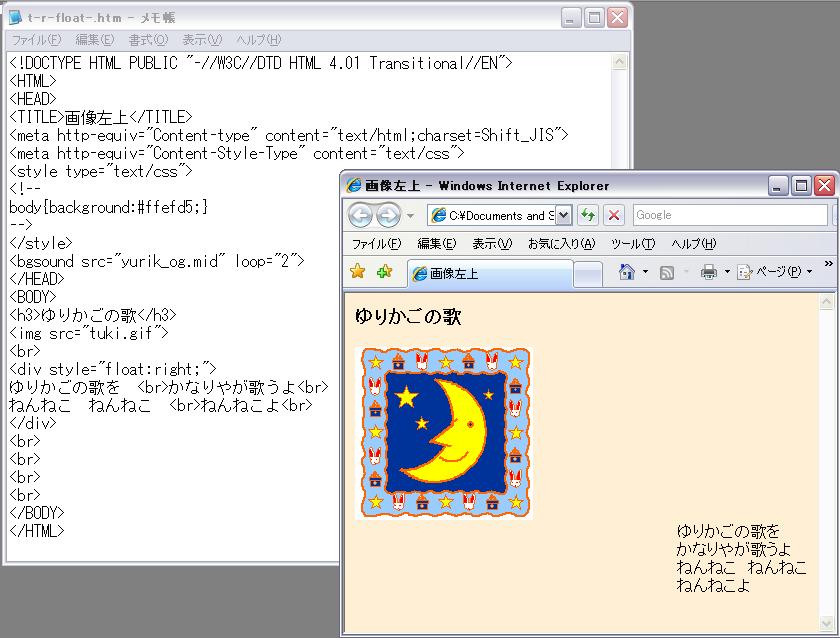Expand the Print dropdown arrow

(x=727, y=272)
